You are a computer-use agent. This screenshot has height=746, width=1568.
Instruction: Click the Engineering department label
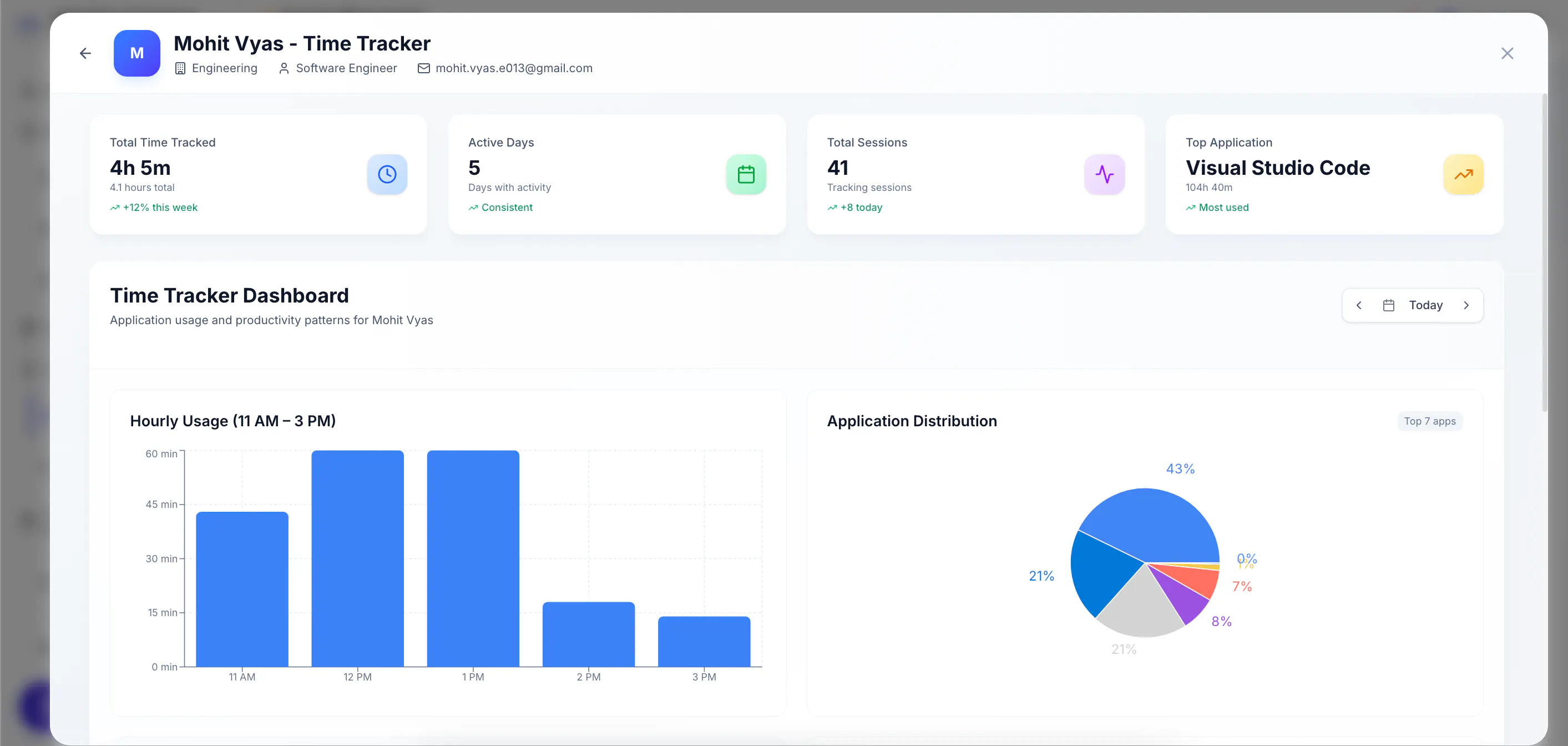pos(225,68)
